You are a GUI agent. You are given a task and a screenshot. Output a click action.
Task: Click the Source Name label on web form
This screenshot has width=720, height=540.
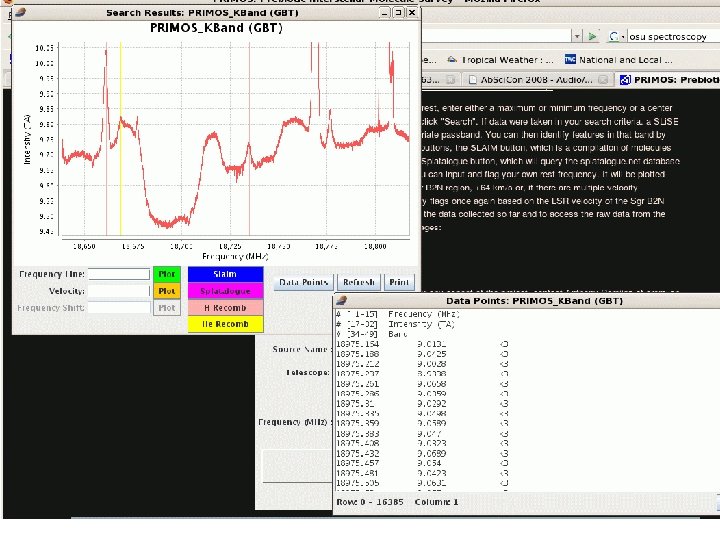pos(302,349)
